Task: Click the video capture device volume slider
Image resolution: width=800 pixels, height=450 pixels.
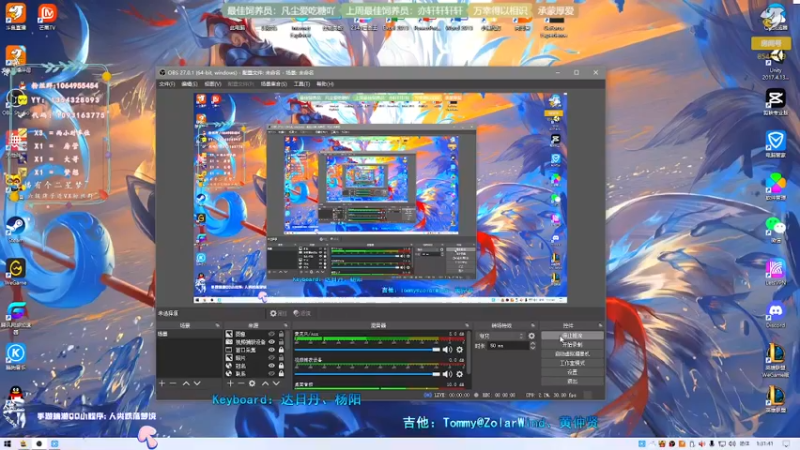Action: 367,374
